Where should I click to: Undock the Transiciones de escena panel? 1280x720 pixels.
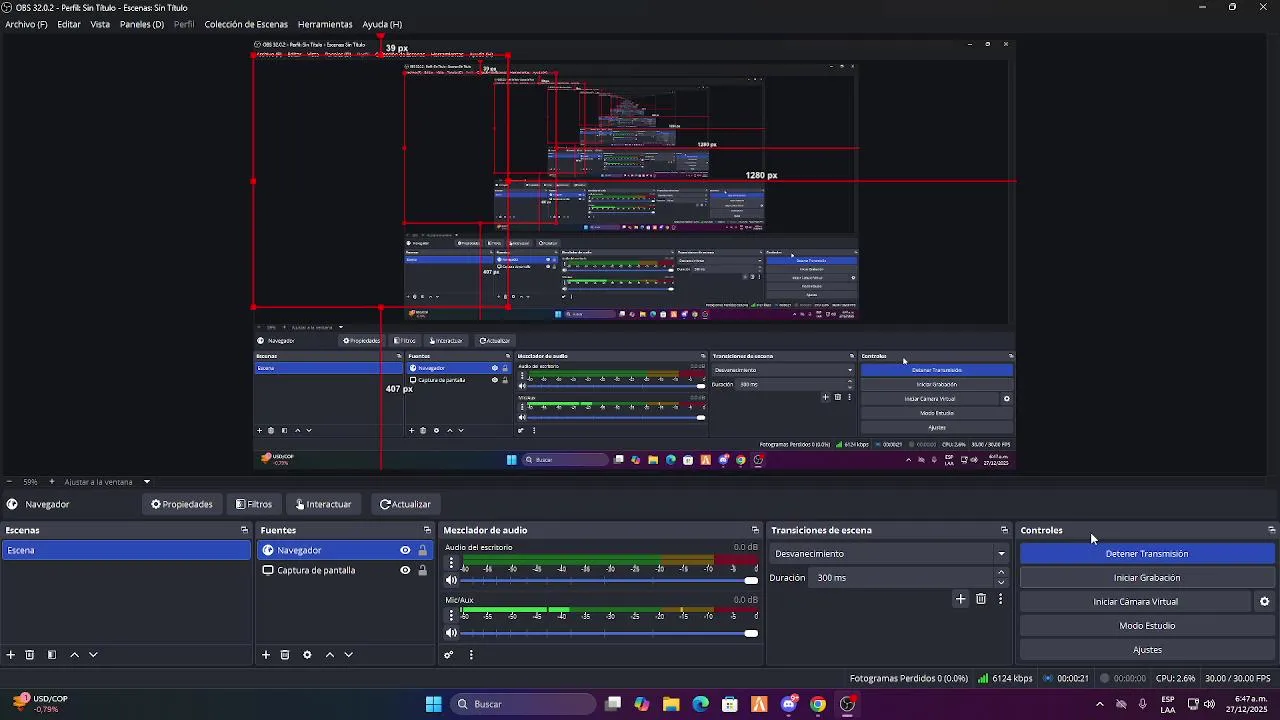point(1004,530)
